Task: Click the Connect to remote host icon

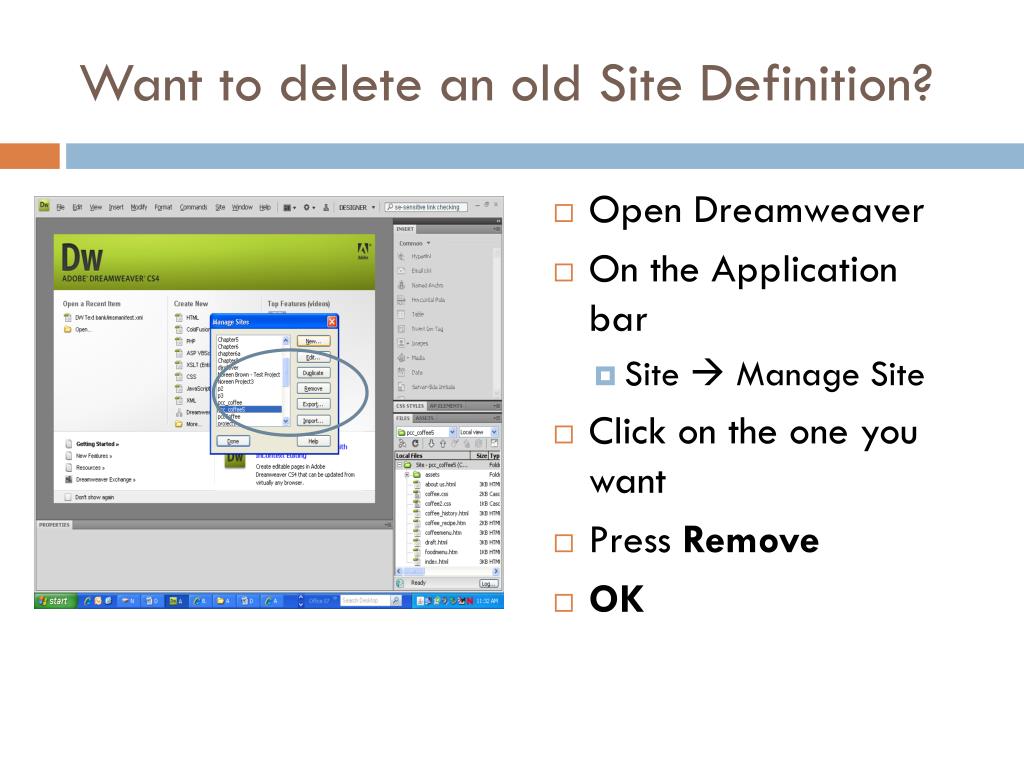Action: [x=402, y=443]
